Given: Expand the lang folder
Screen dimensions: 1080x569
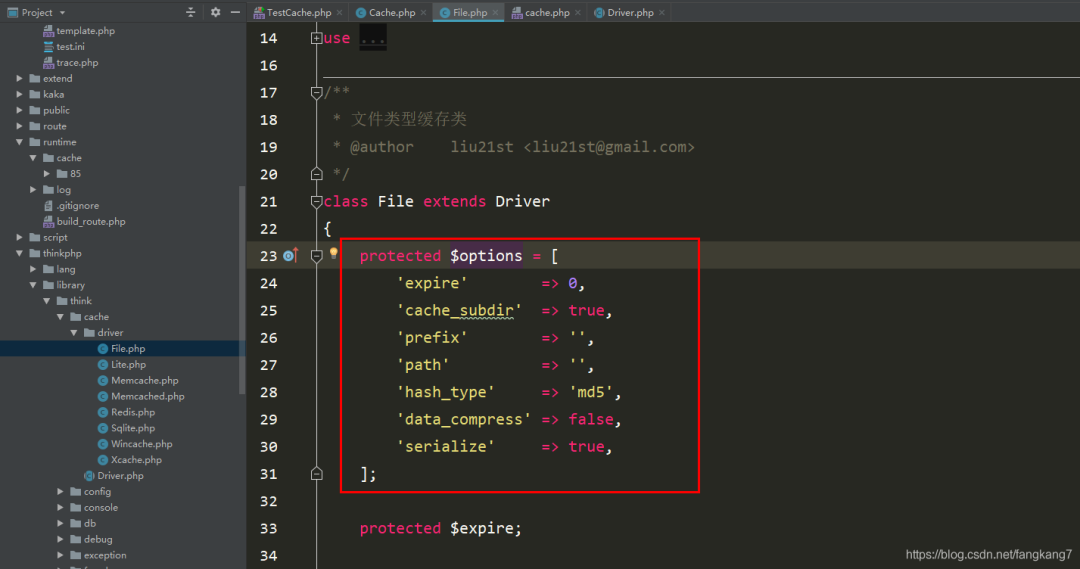Looking at the screenshot, I should click(33, 269).
